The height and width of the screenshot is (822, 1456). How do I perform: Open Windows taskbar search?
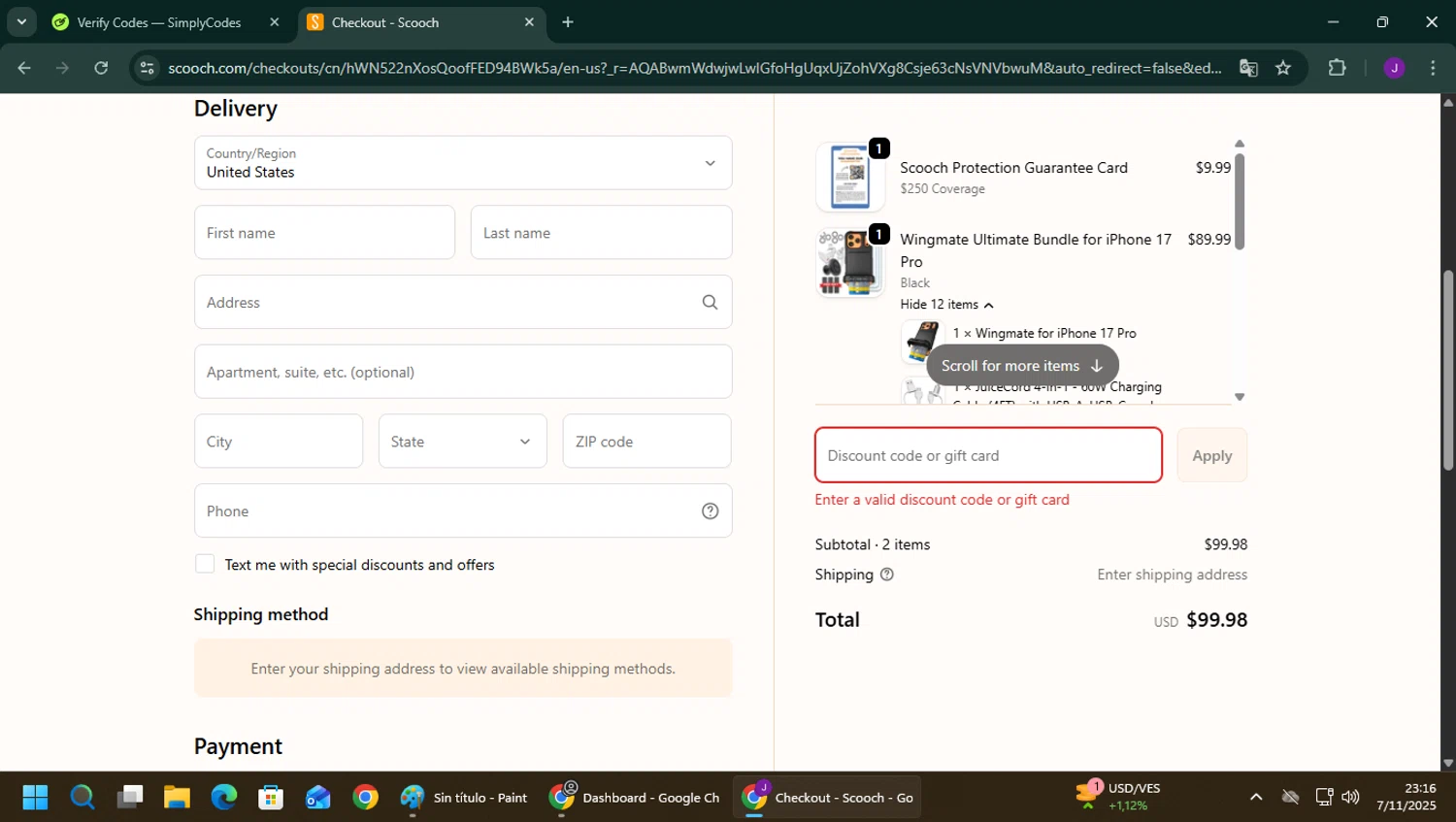click(83, 798)
